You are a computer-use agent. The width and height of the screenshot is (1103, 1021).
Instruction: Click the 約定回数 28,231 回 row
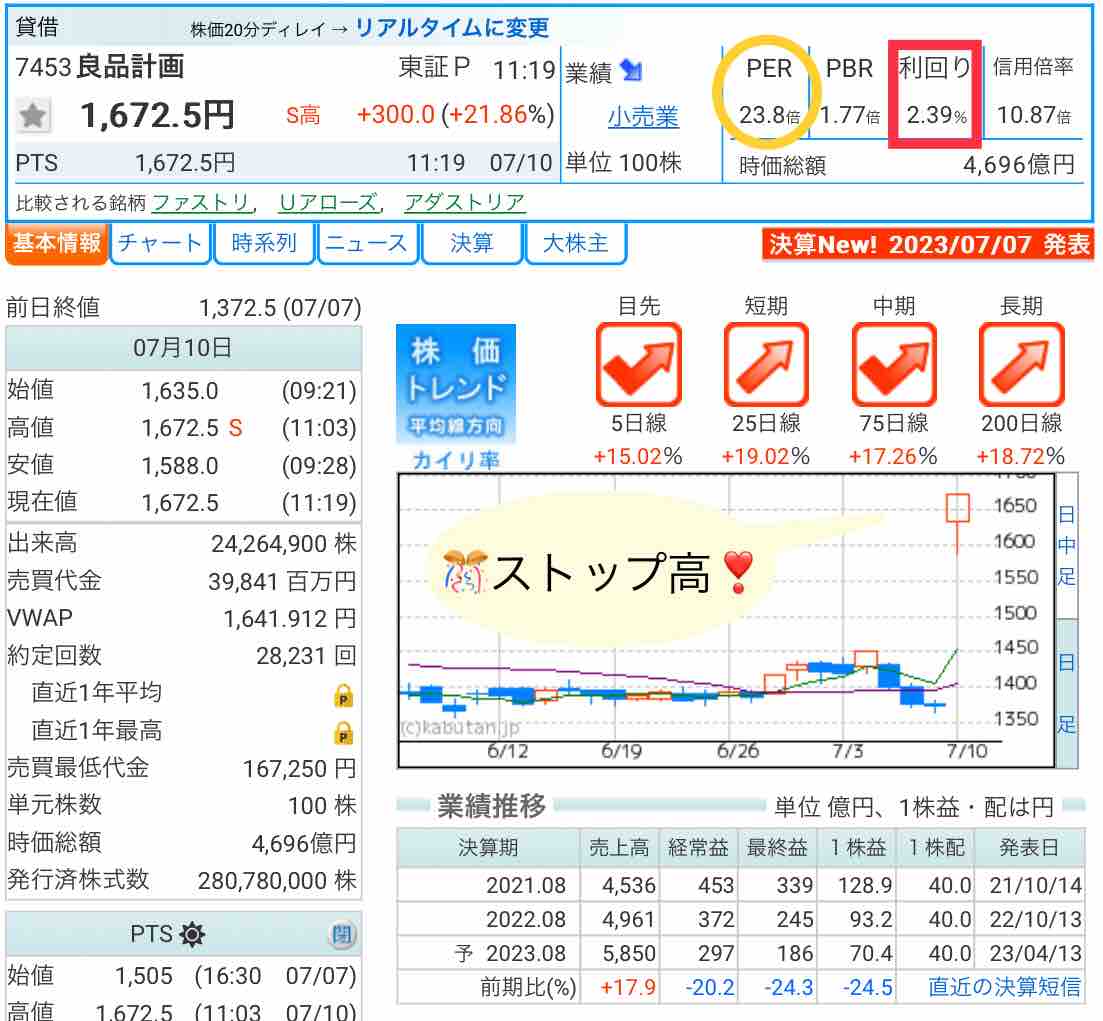tap(184, 655)
